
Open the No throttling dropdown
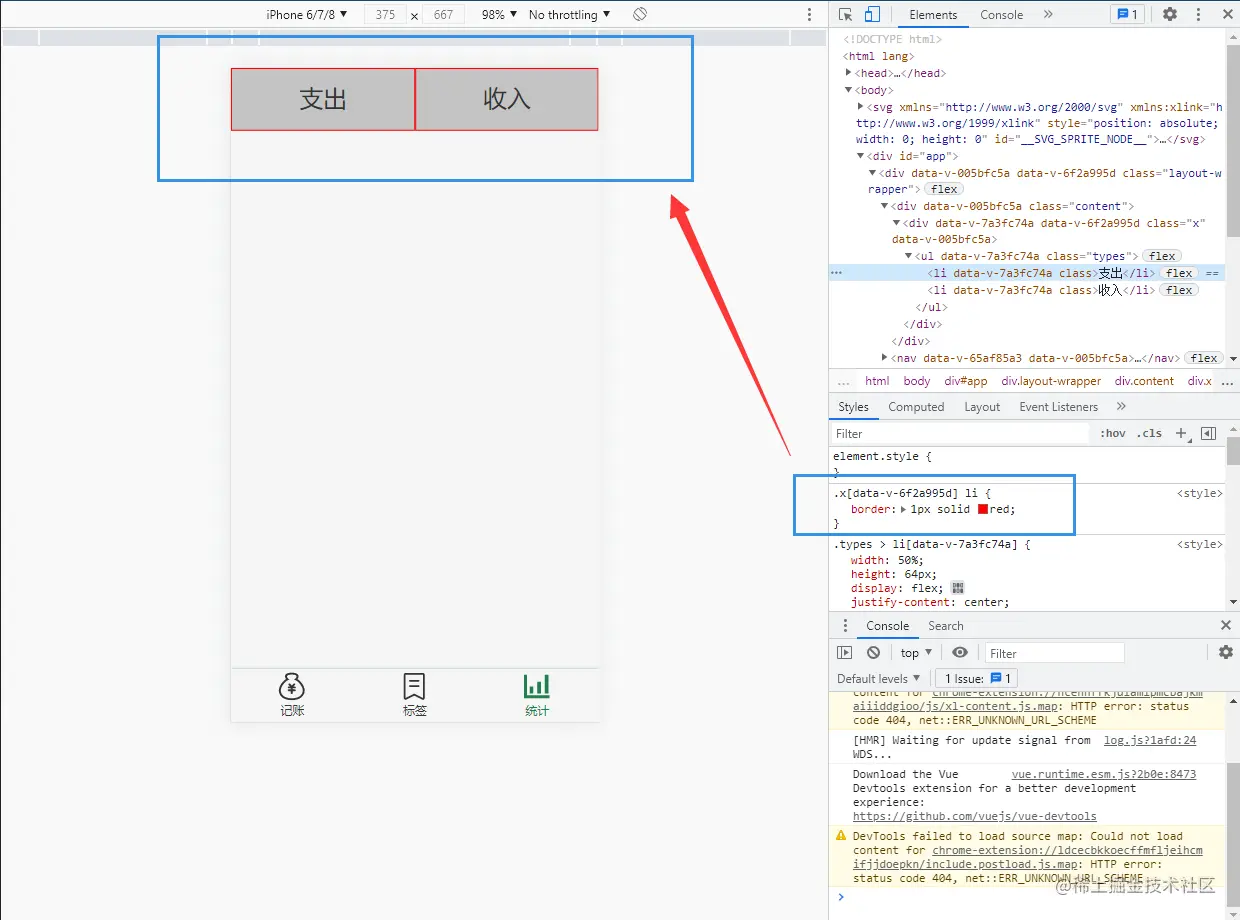point(569,14)
